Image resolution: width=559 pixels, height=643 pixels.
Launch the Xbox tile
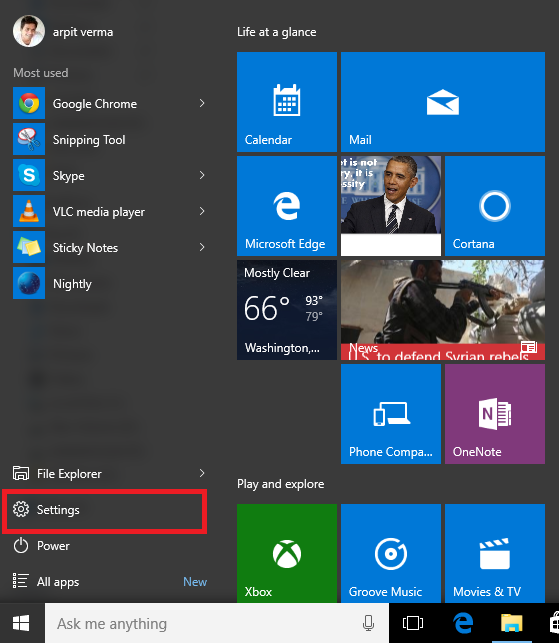(287, 553)
